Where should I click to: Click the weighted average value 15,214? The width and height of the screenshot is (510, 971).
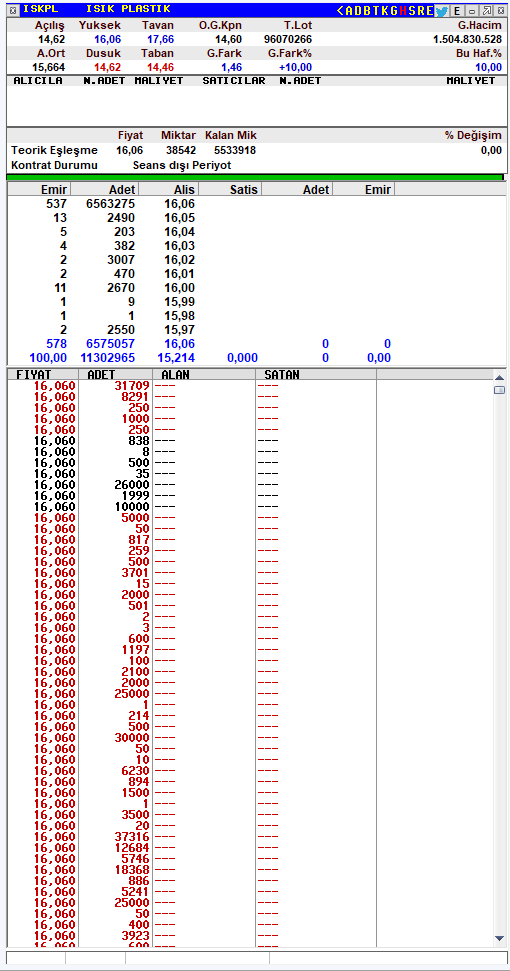(x=176, y=358)
